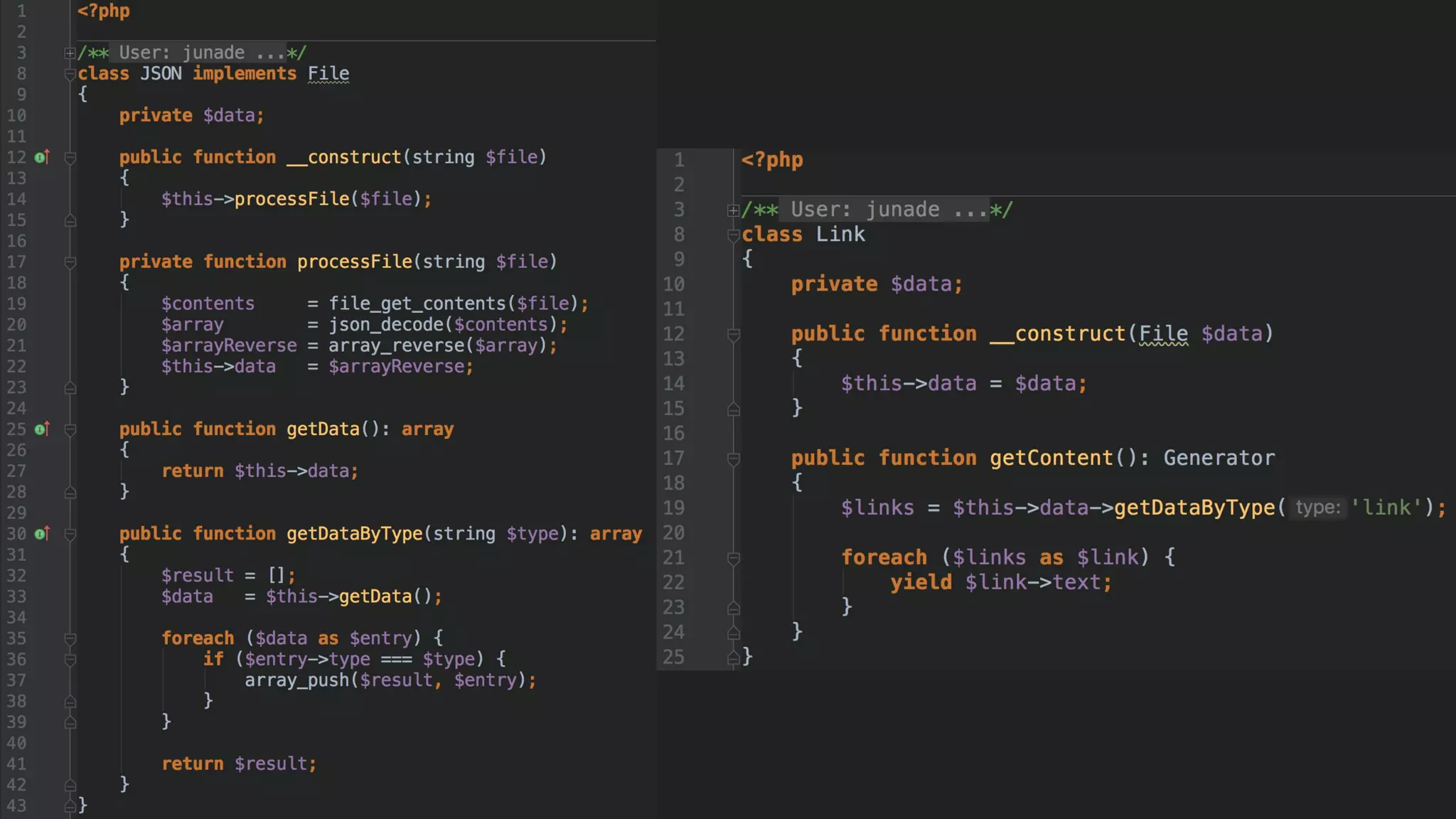The image size is (1456, 819).
Task: Collapse the foreach over $data as $entry
Action: pyautogui.click(x=70, y=638)
